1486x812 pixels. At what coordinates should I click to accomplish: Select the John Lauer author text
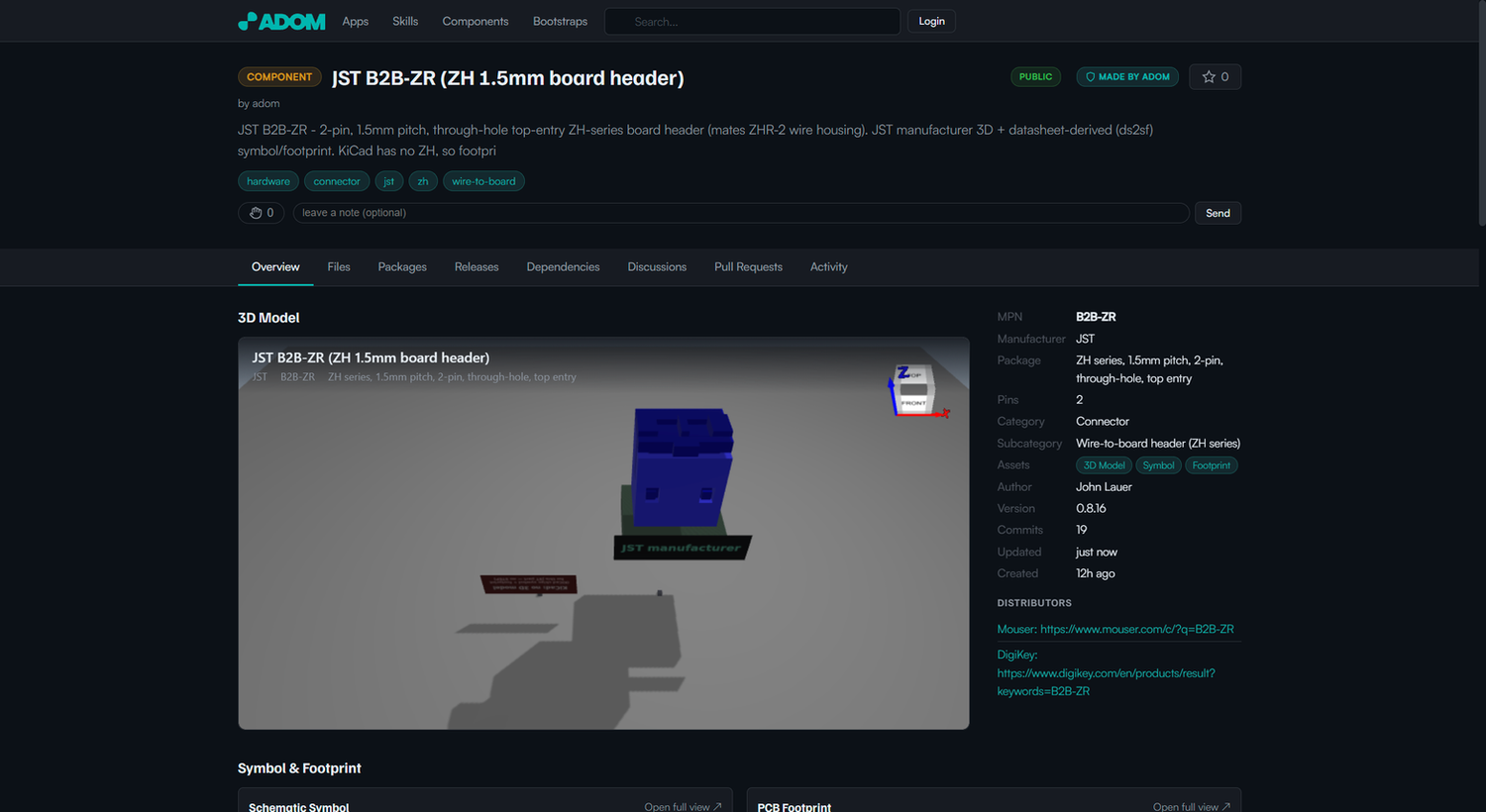(1104, 487)
